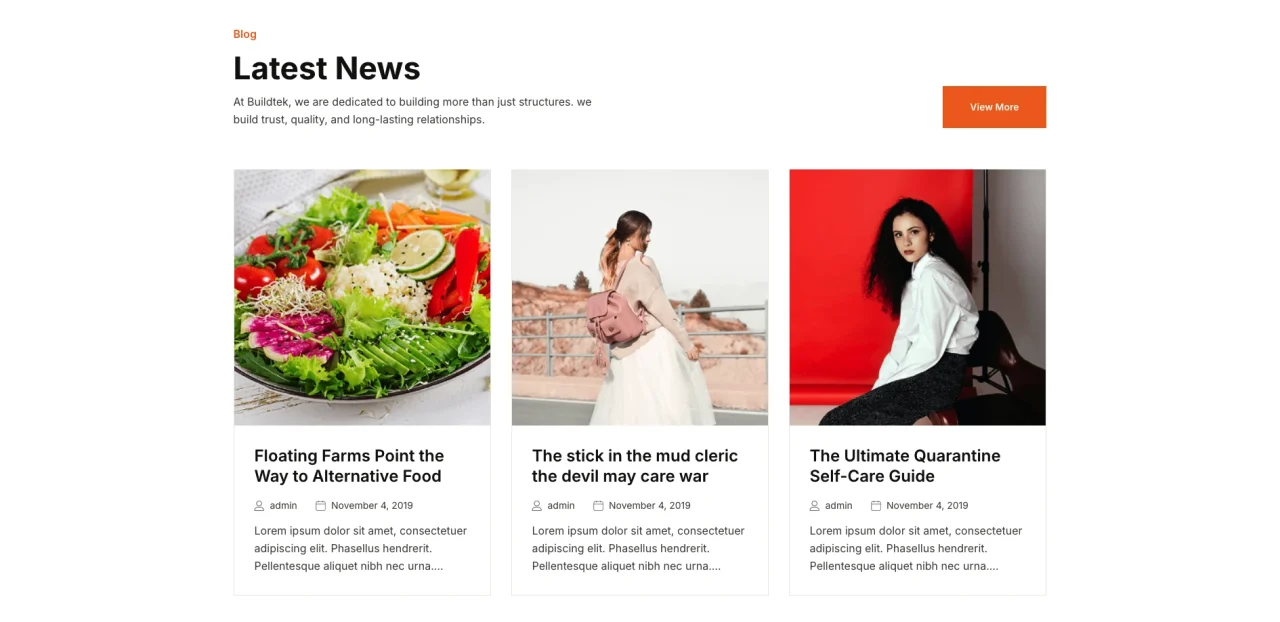Open the salad bowl post image

[x=362, y=297]
